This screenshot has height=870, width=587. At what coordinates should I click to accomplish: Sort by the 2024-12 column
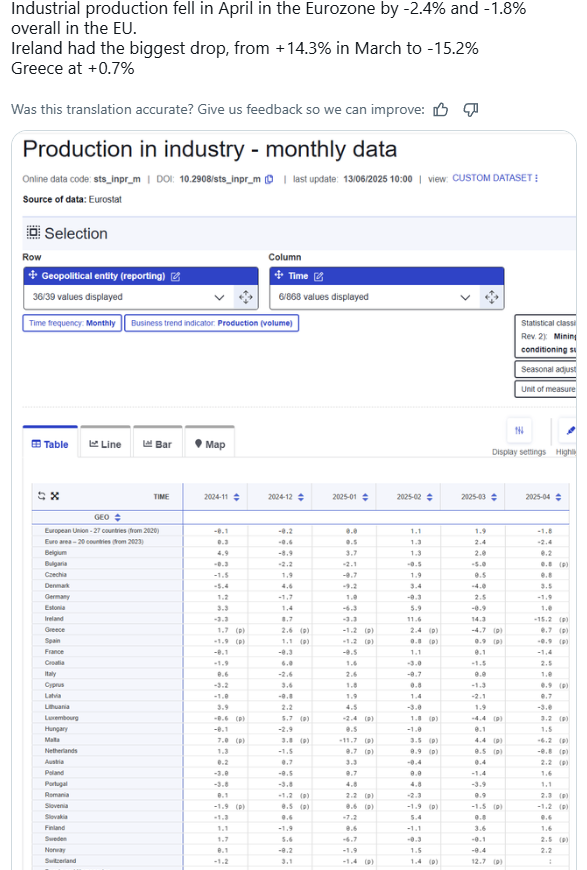301,497
